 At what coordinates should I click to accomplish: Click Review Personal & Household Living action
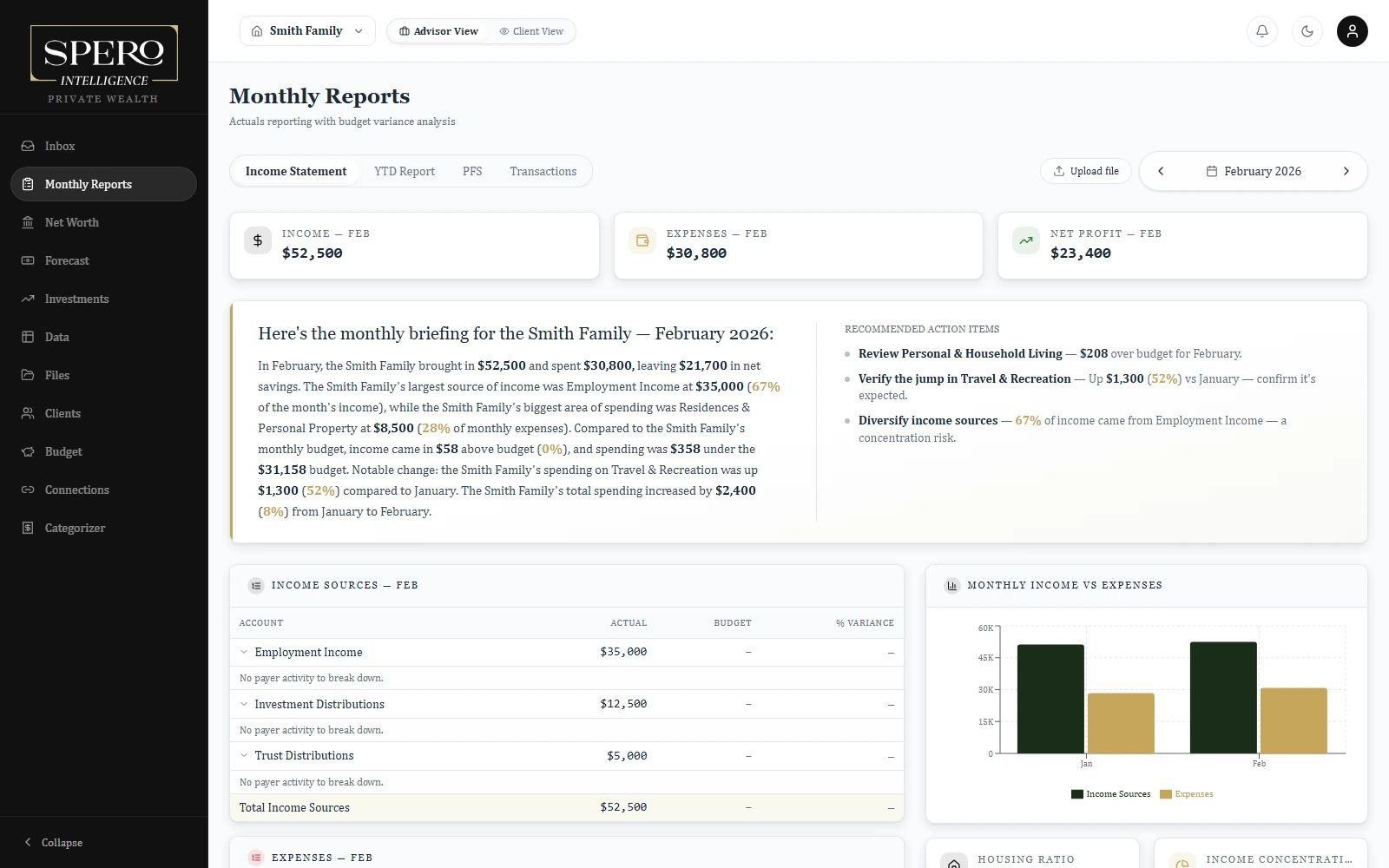pos(960,353)
